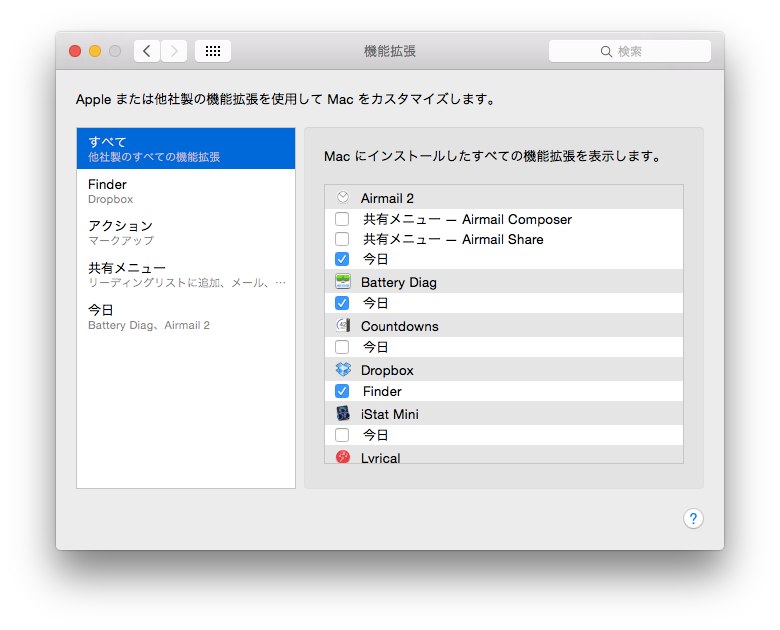Click 共有メニュー — Airmail Share label

click(x=453, y=239)
